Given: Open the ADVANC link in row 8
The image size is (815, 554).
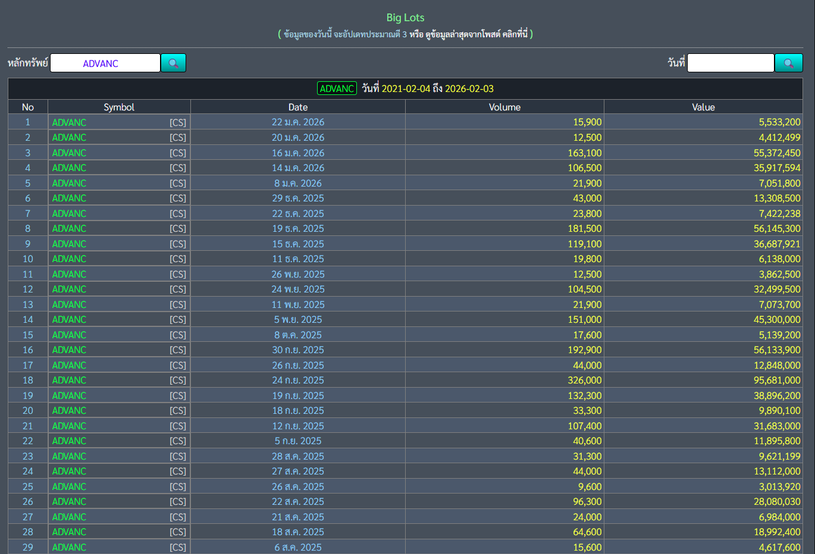Looking at the screenshot, I should coord(70,229).
